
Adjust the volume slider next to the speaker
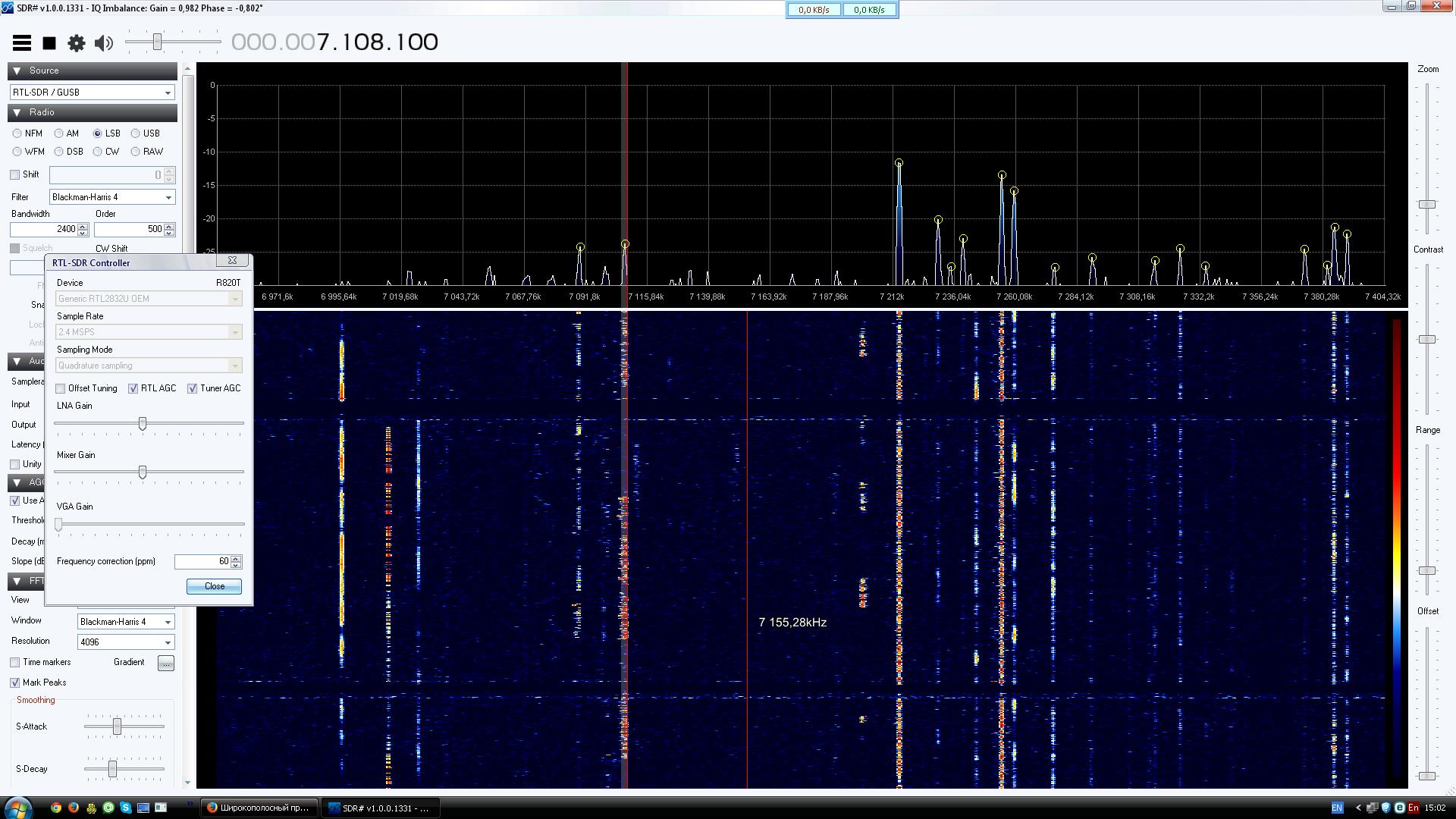pos(157,42)
